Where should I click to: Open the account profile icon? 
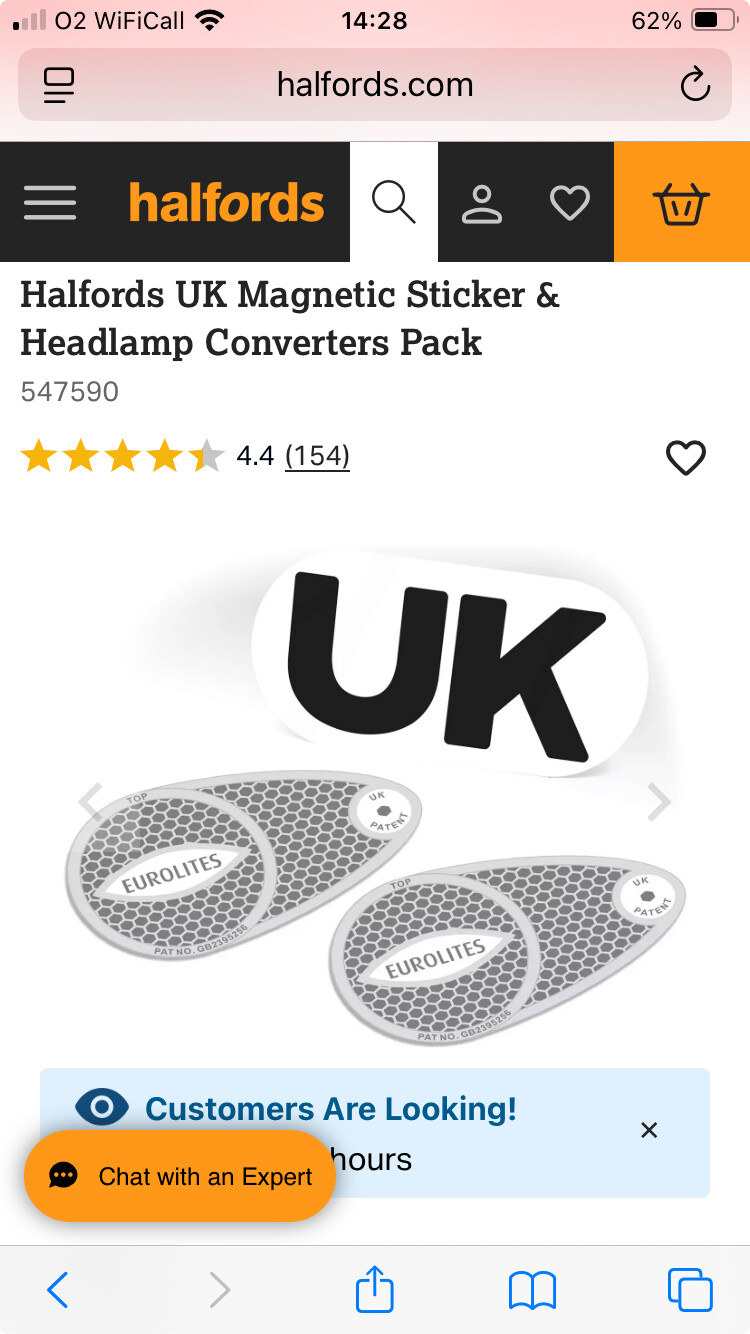click(x=482, y=203)
